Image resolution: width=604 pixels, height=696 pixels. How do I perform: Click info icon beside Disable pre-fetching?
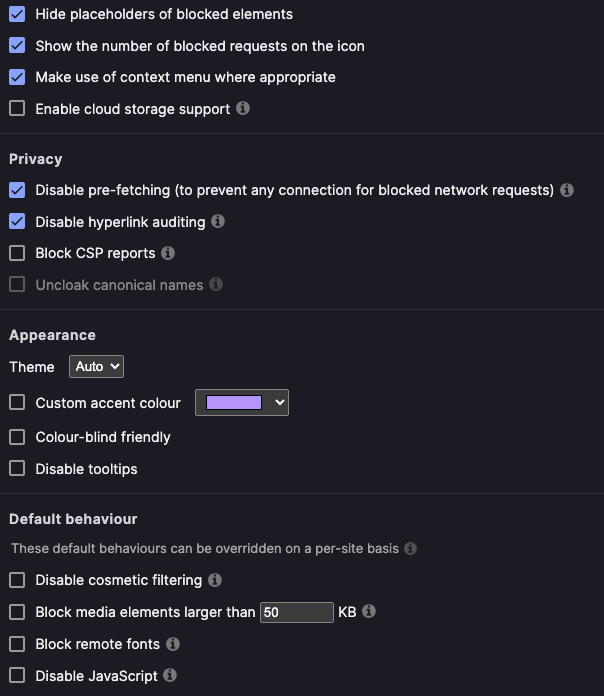567,190
